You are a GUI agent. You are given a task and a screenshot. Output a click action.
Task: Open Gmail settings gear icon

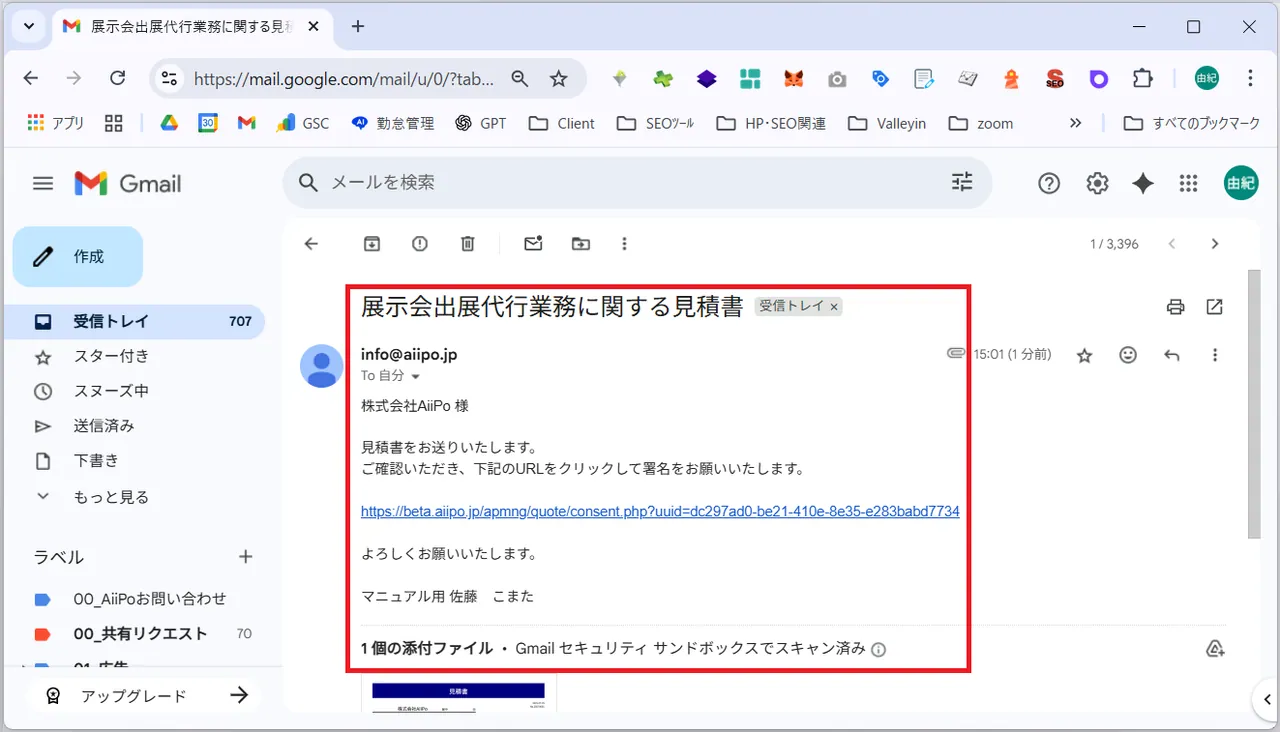click(x=1098, y=183)
